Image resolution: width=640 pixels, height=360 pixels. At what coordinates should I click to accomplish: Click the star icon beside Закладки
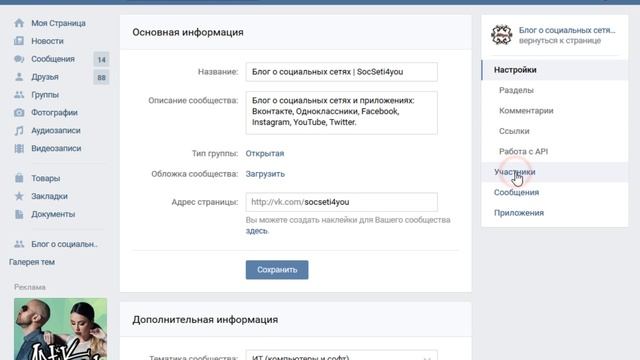pyautogui.click(x=19, y=196)
